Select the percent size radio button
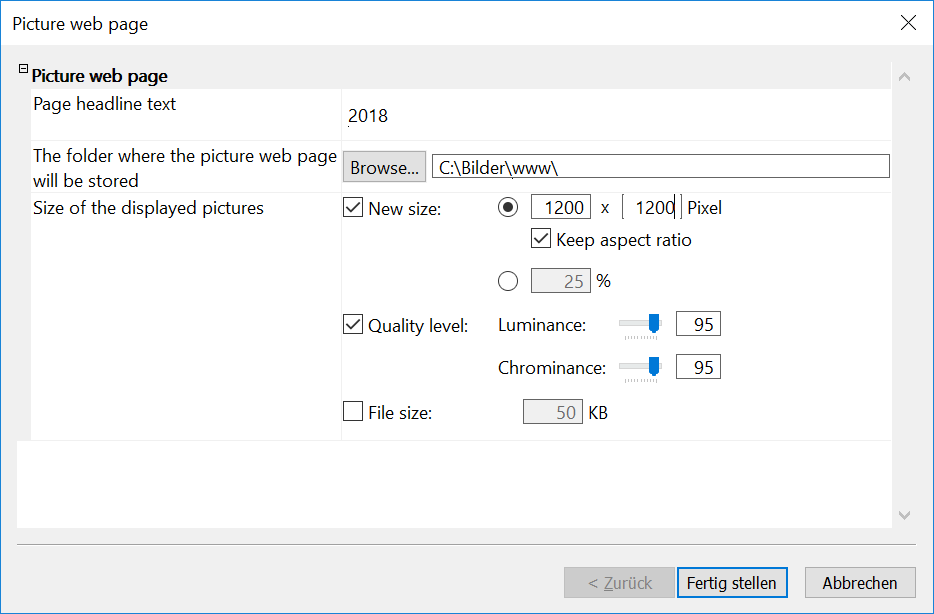The width and height of the screenshot is (934, 614). pyautogui.click(x=508, y=281)
